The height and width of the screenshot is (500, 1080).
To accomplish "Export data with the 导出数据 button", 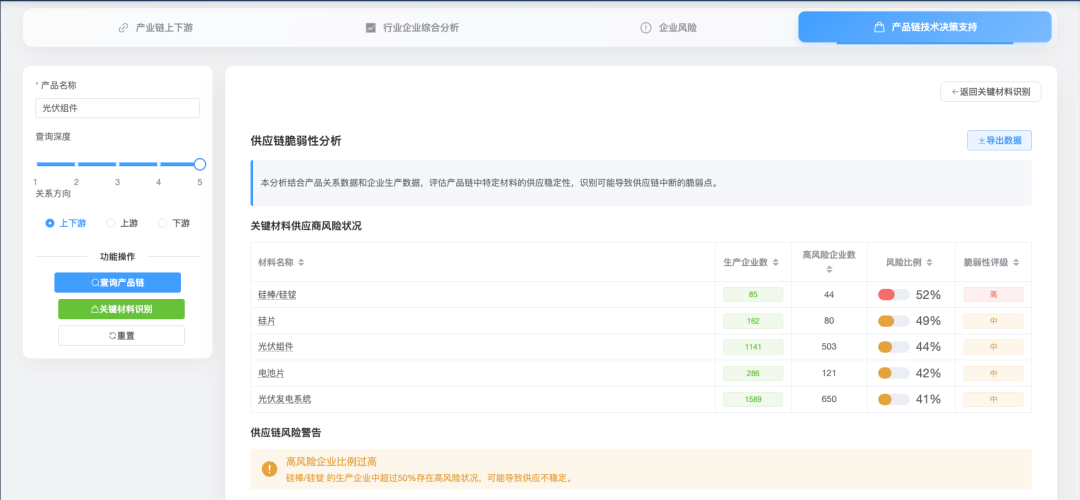I will (x=999, y=141).
